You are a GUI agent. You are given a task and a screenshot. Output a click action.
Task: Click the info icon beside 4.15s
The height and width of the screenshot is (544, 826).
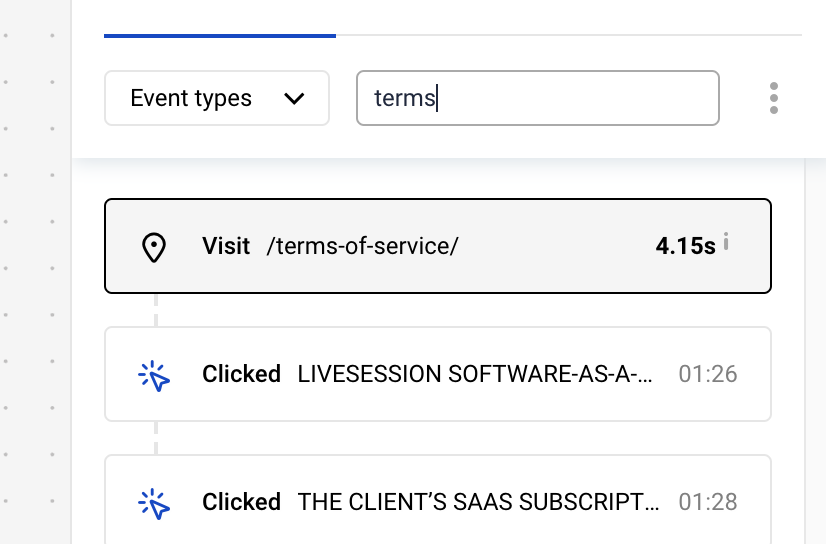click(726, 242)
